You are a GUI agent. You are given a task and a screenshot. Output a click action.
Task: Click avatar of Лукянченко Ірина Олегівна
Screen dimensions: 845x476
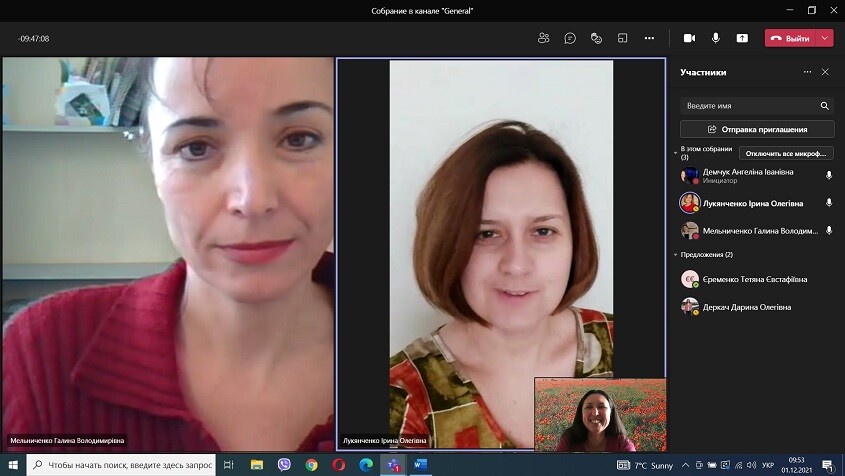[690, 203]
